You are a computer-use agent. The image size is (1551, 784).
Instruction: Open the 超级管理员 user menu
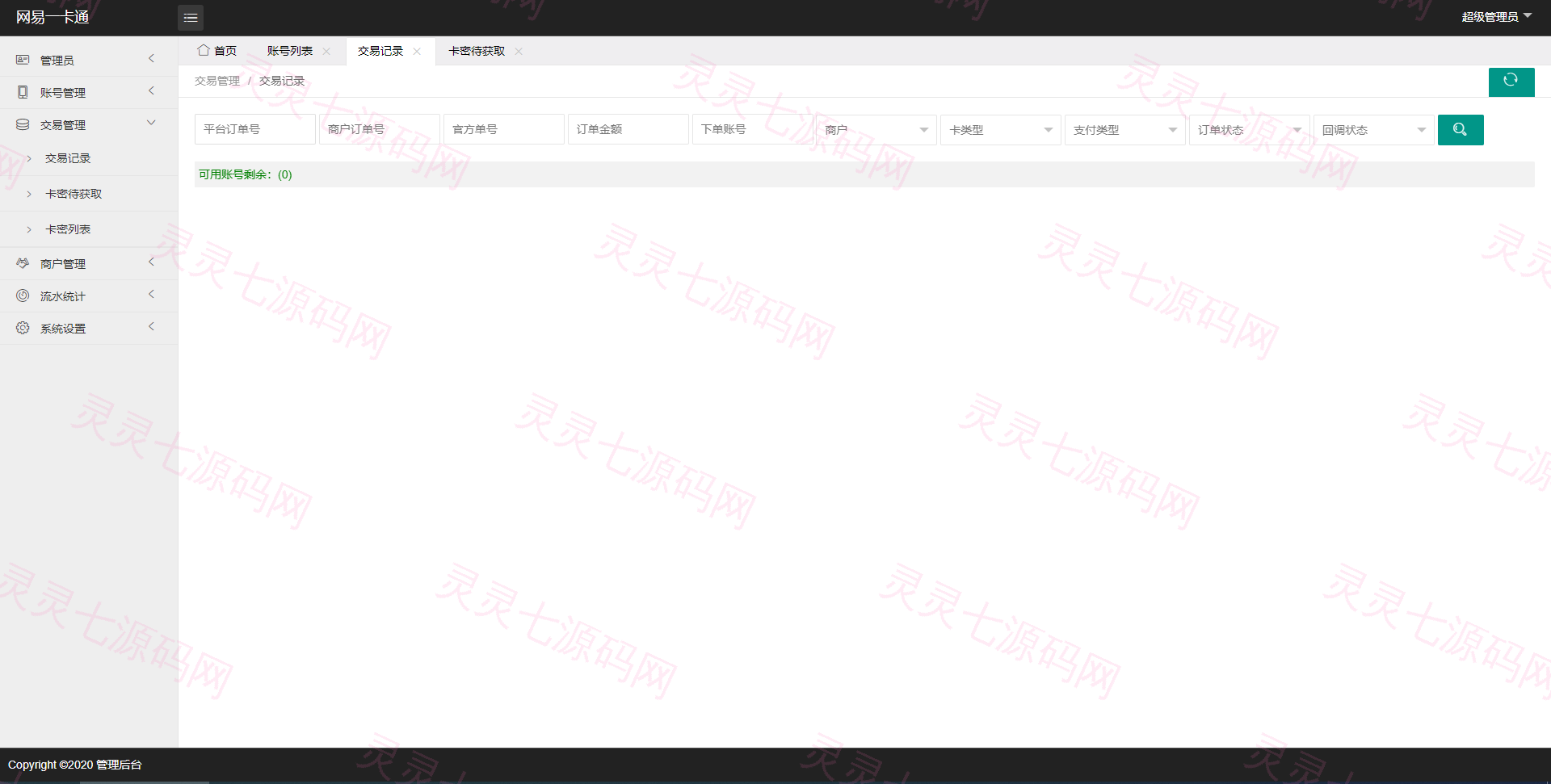coord(1497,17)
